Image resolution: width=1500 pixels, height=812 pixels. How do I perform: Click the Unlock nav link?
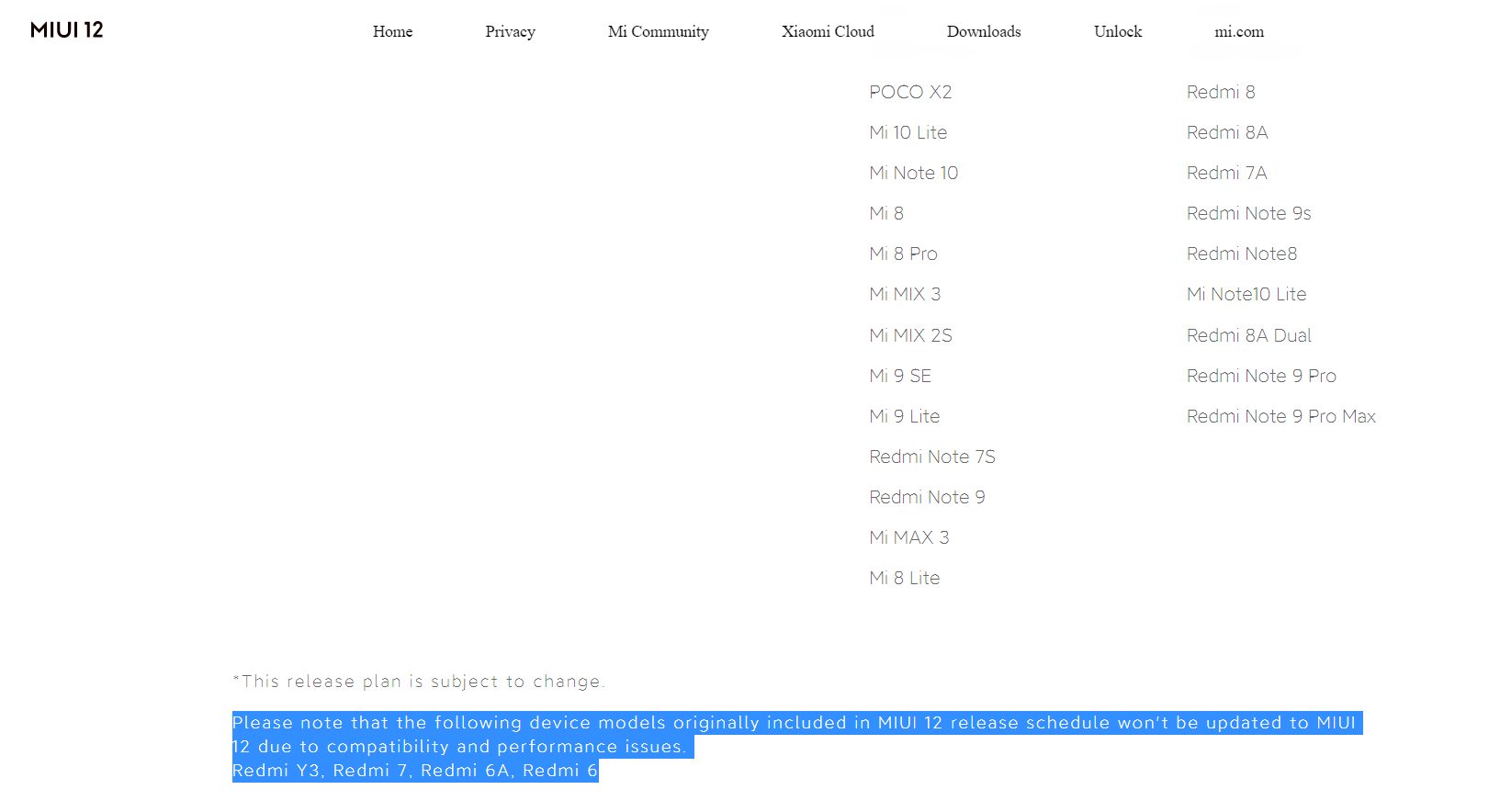pyautogui.click(x=1118, y=31)
